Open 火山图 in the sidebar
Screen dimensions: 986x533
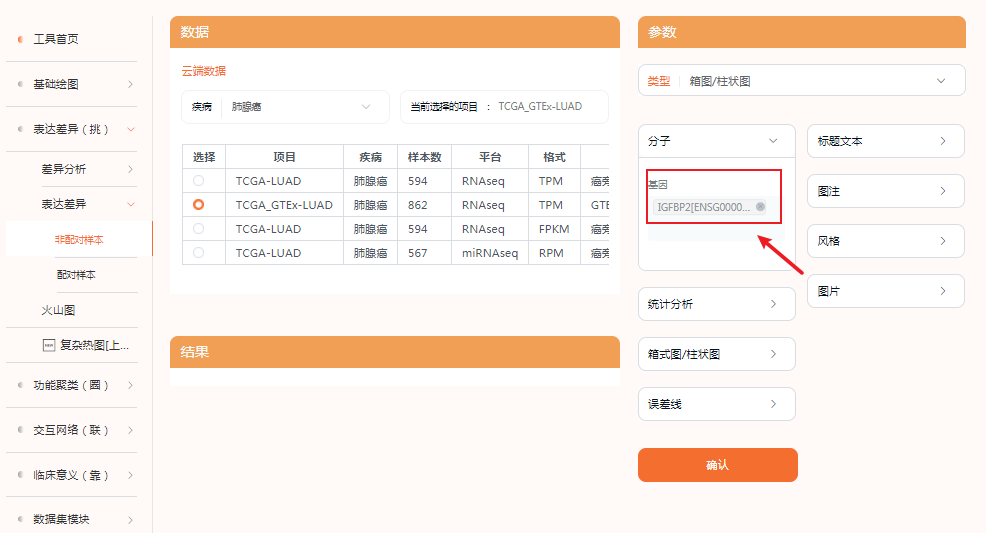tap(58, 310)
